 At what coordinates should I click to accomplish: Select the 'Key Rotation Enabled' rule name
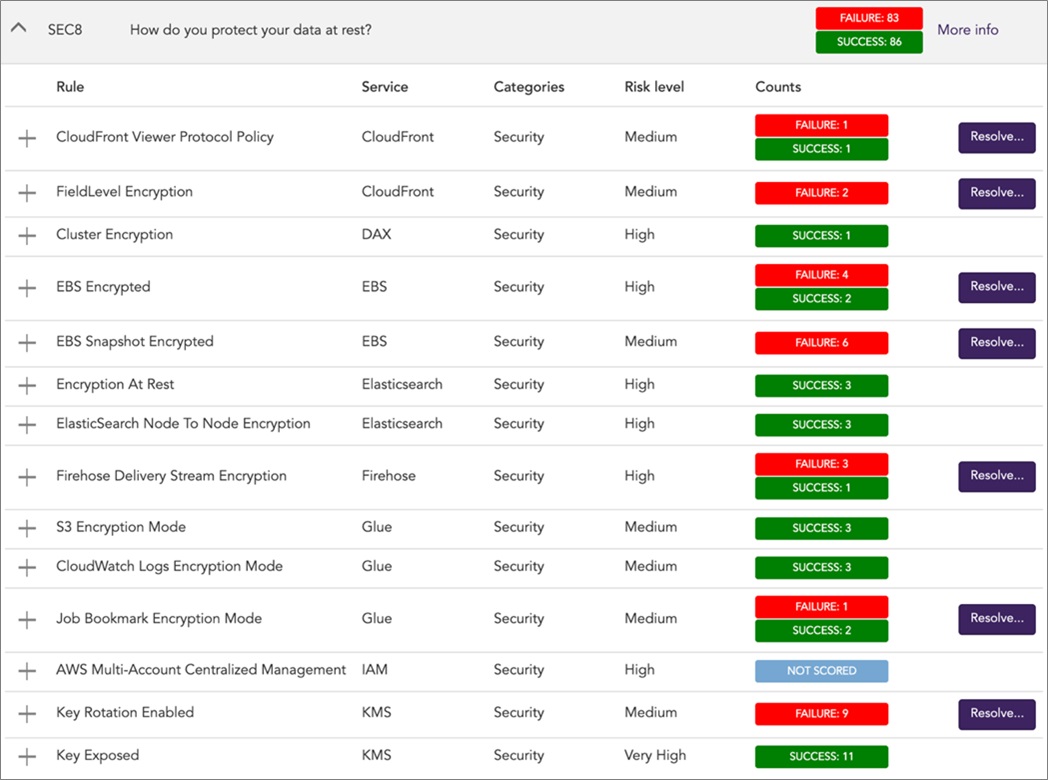pos(125,712)
